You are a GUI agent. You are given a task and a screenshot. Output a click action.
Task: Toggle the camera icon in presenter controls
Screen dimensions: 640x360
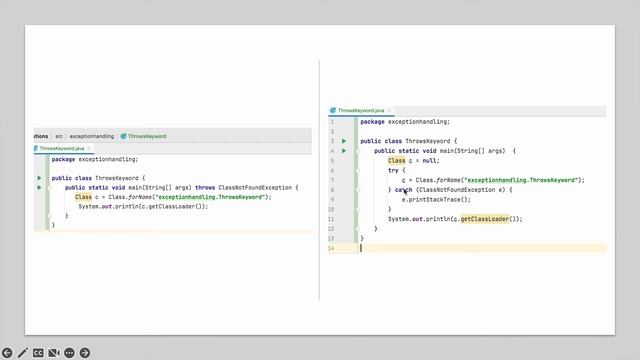coord(53,353)
